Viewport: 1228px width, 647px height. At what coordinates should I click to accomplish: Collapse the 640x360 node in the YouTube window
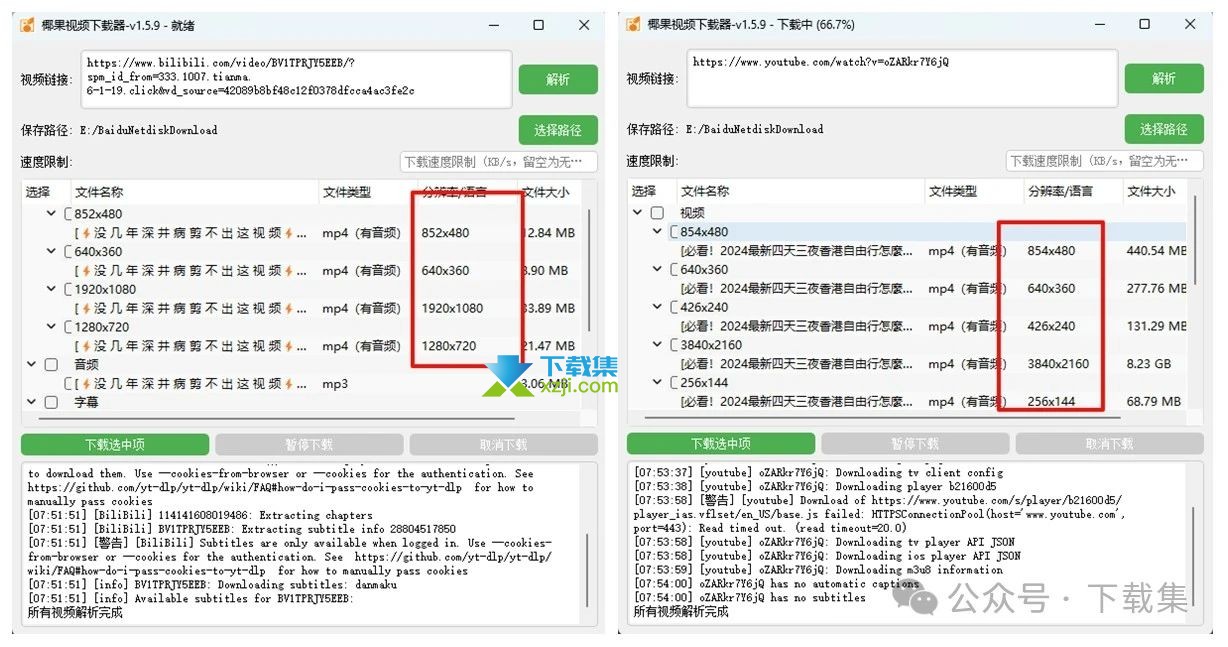[x=657, y=269]
